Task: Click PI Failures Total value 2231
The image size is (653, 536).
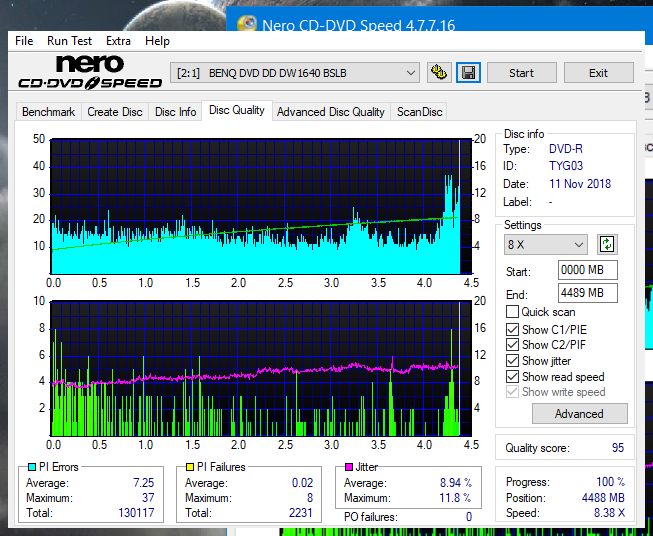Action: pyautogui.click(x=301, y=512)
